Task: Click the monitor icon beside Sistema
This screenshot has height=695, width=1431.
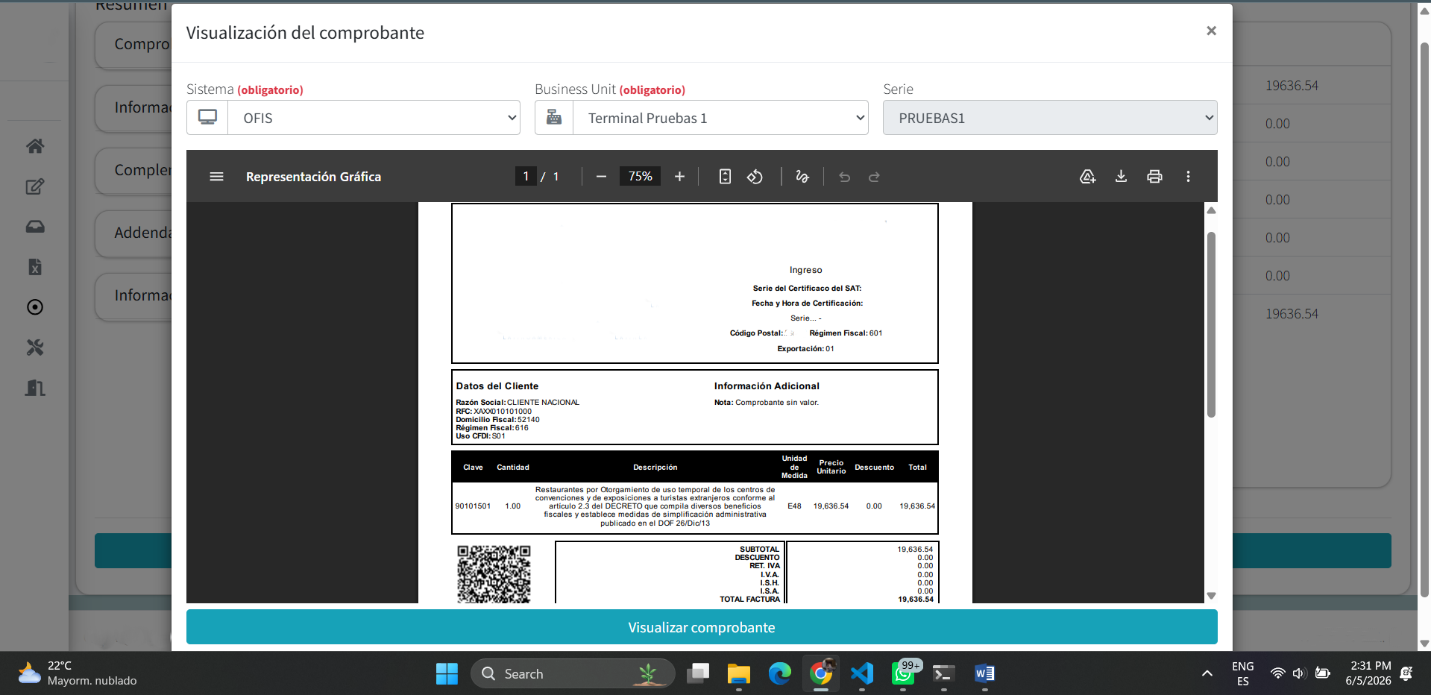Action: coord(207,117)
